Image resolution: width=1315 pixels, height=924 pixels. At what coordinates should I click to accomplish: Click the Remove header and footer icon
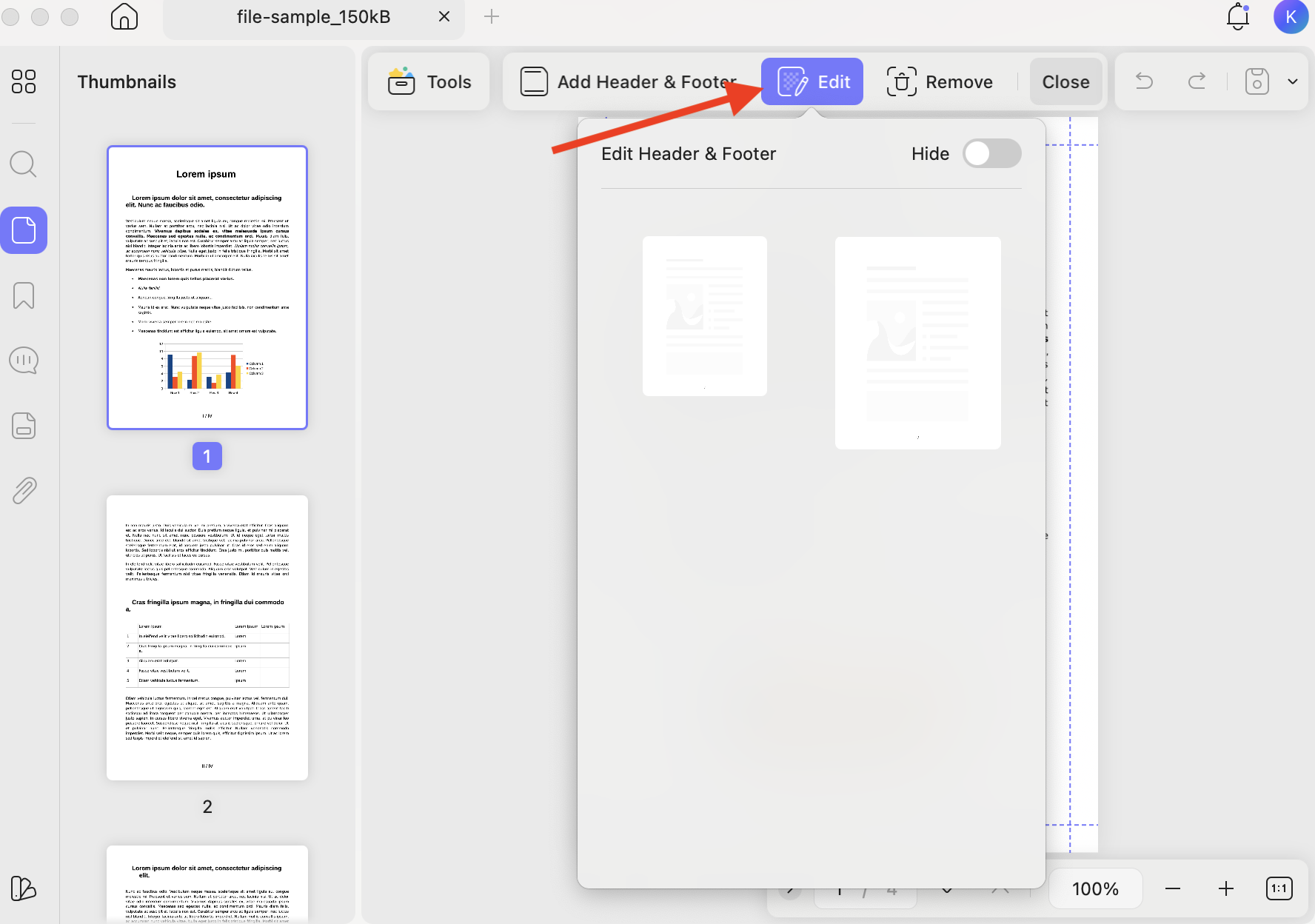901,81
